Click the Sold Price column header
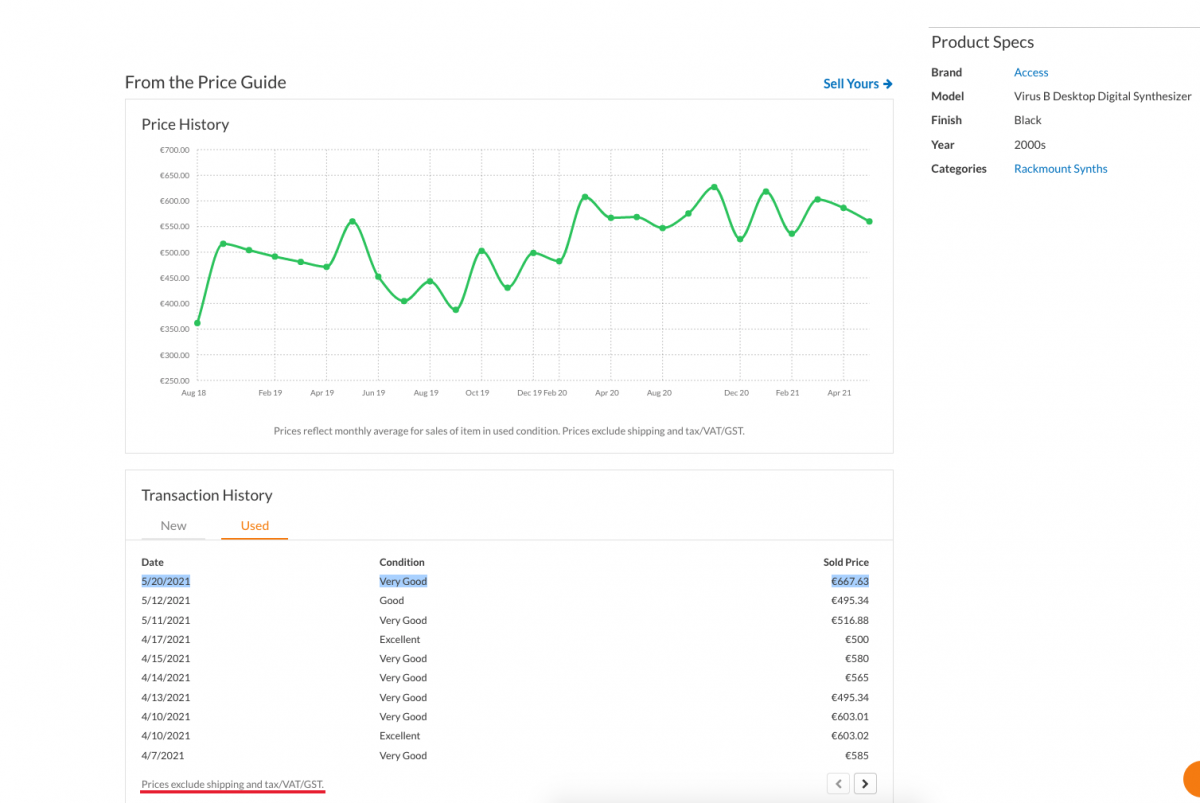The height and width of the screenshot is (803, 1200). pyautogui.click(x=846, y=562)
